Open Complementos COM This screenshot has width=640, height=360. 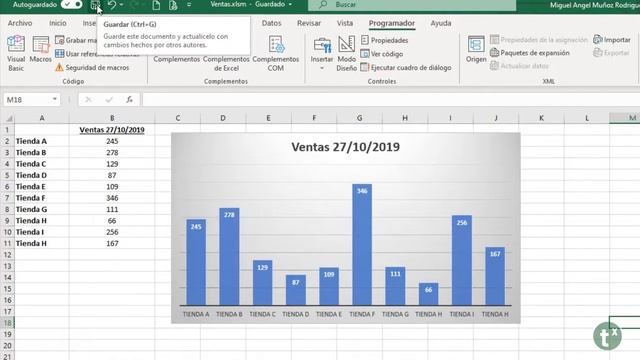(276, 53)
